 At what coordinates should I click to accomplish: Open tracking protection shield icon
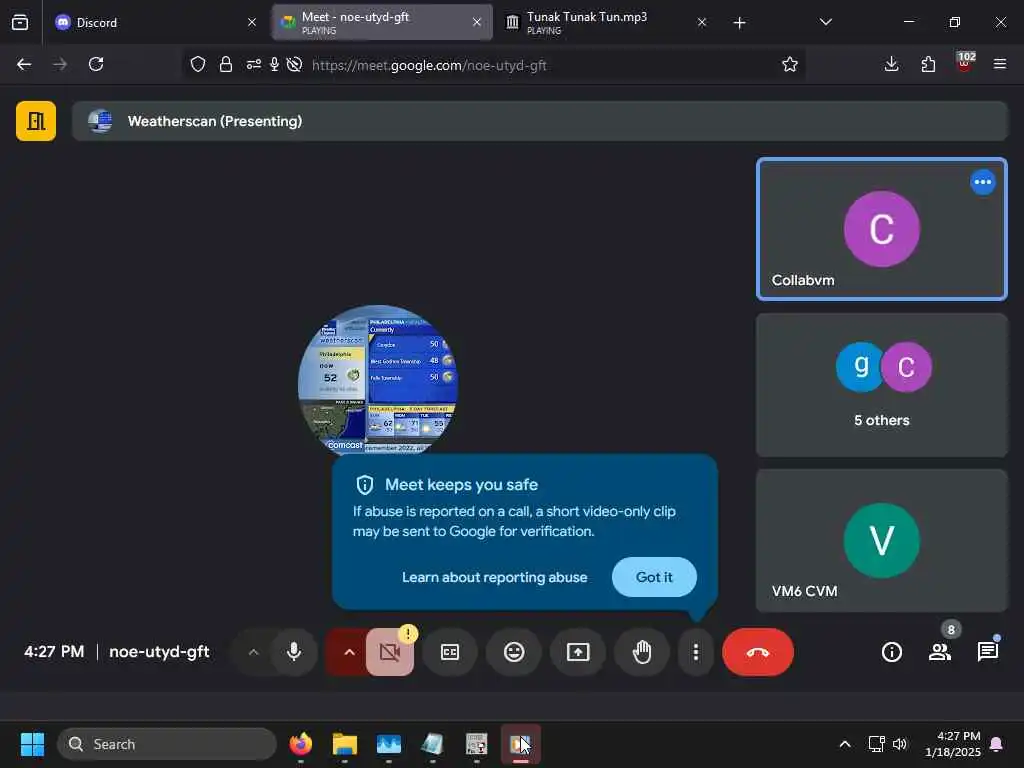(x=198, y=64)
